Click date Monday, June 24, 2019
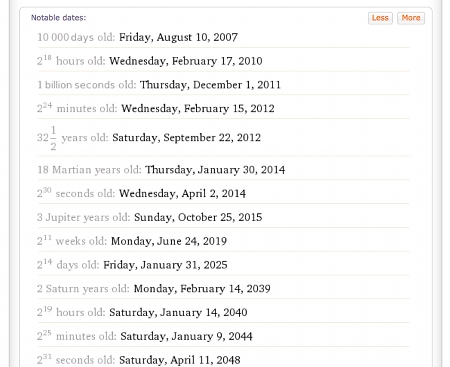The image size is (450, 367). click(169, 241)
